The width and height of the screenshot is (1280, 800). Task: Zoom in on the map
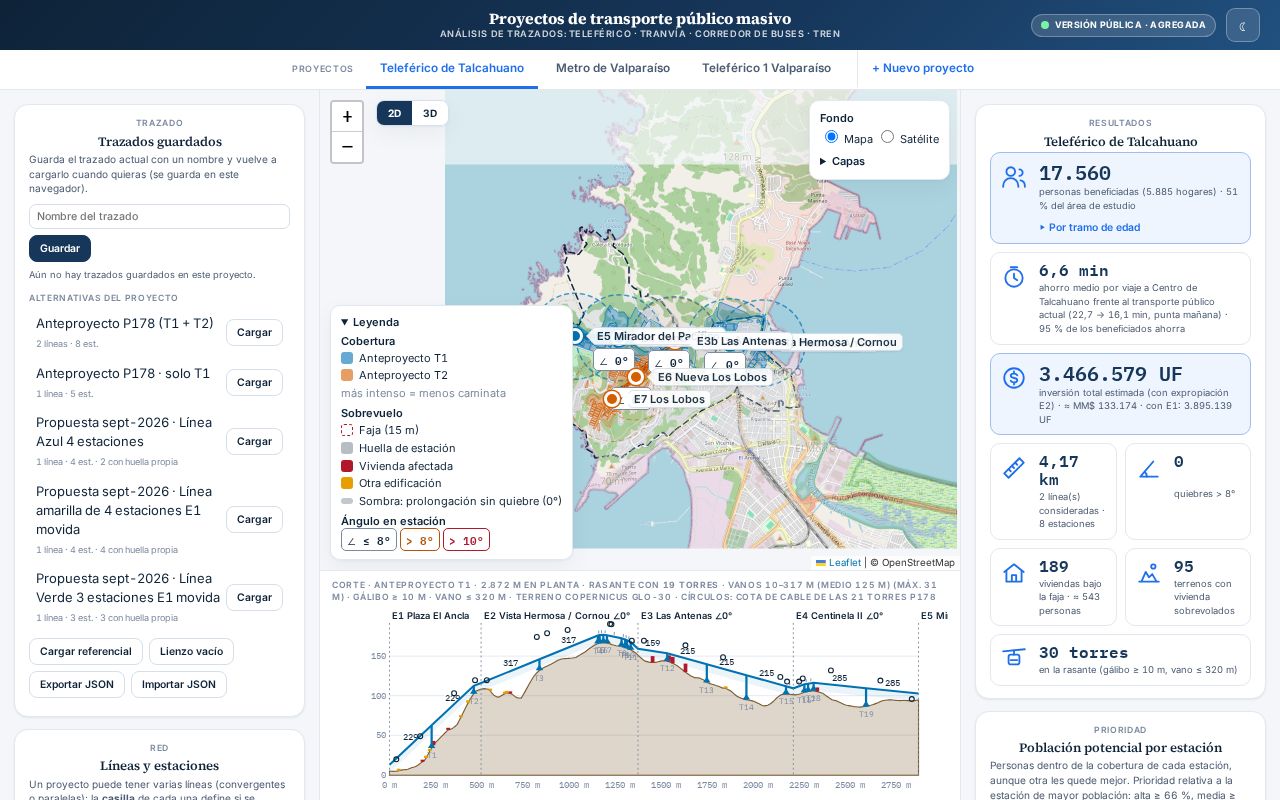(347, 117)
